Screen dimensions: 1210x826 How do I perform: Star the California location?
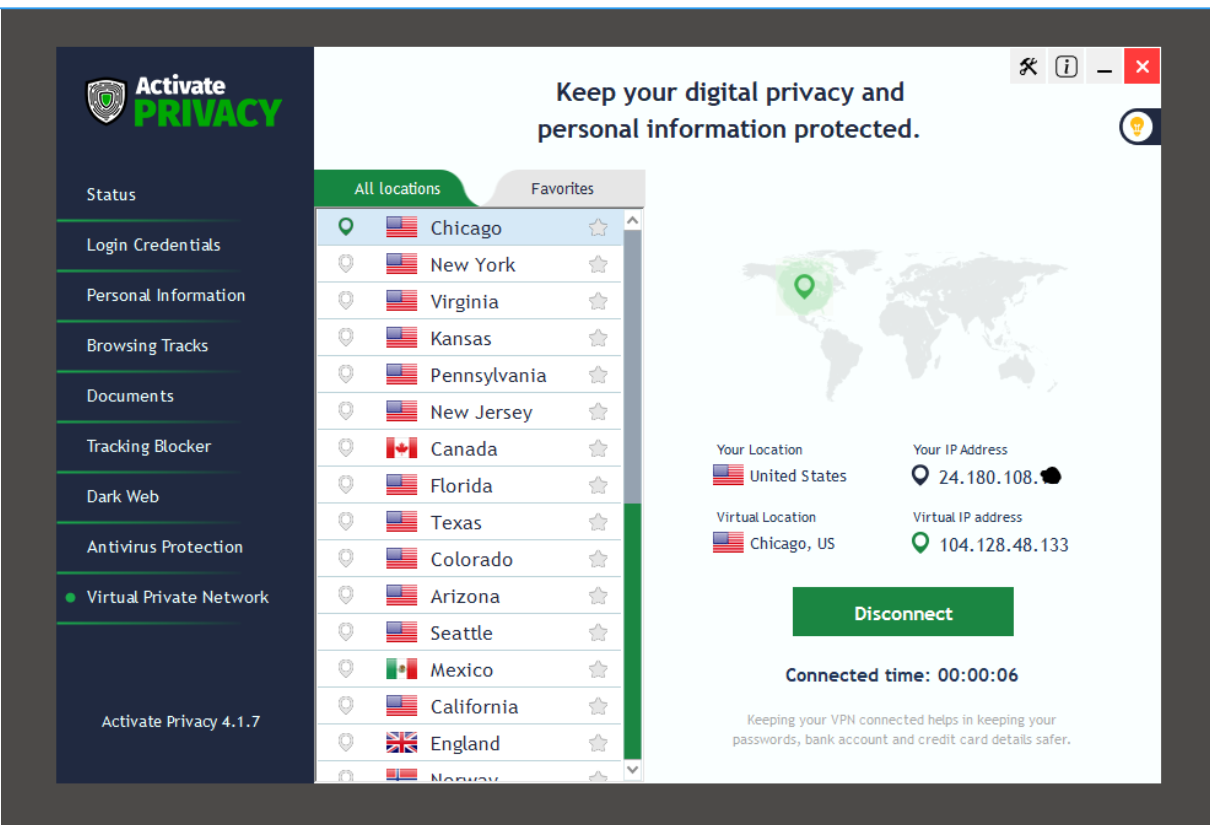coord(598,707)
